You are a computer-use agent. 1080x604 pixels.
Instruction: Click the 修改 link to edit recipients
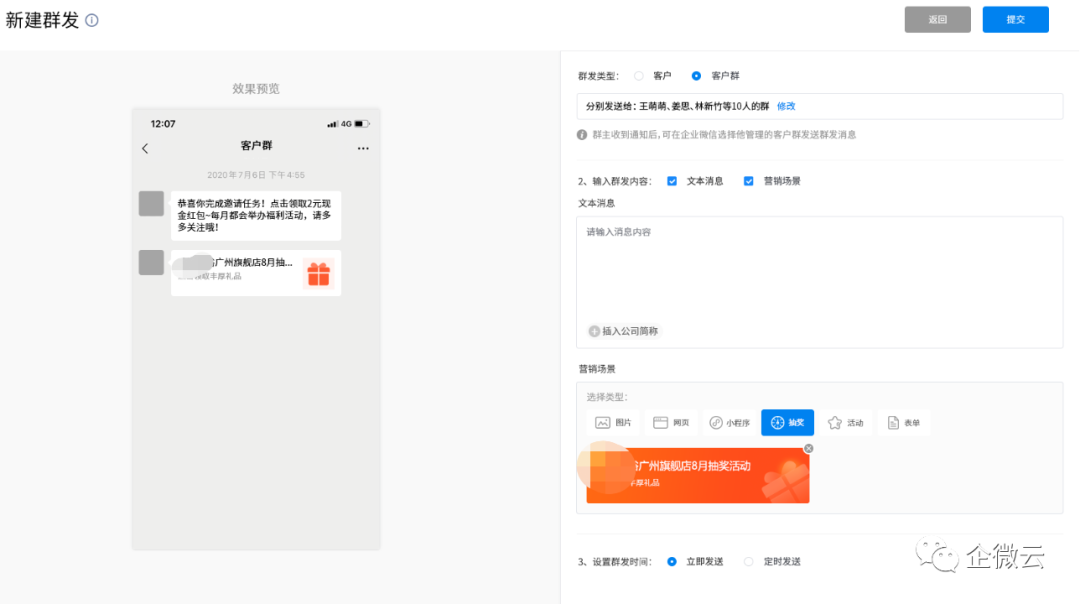click(x=786, y=106)
